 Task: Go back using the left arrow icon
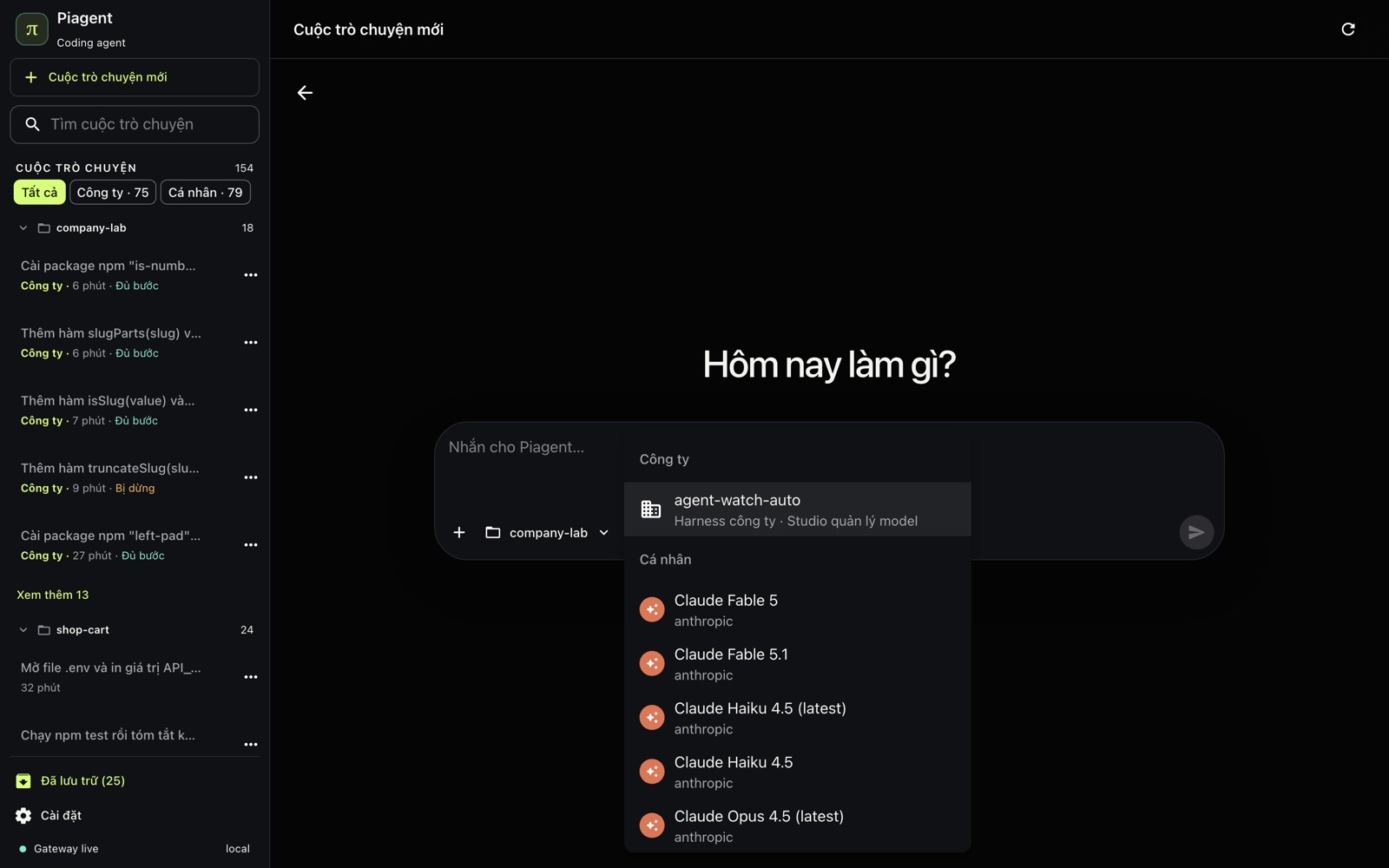(x=305, y=93)
